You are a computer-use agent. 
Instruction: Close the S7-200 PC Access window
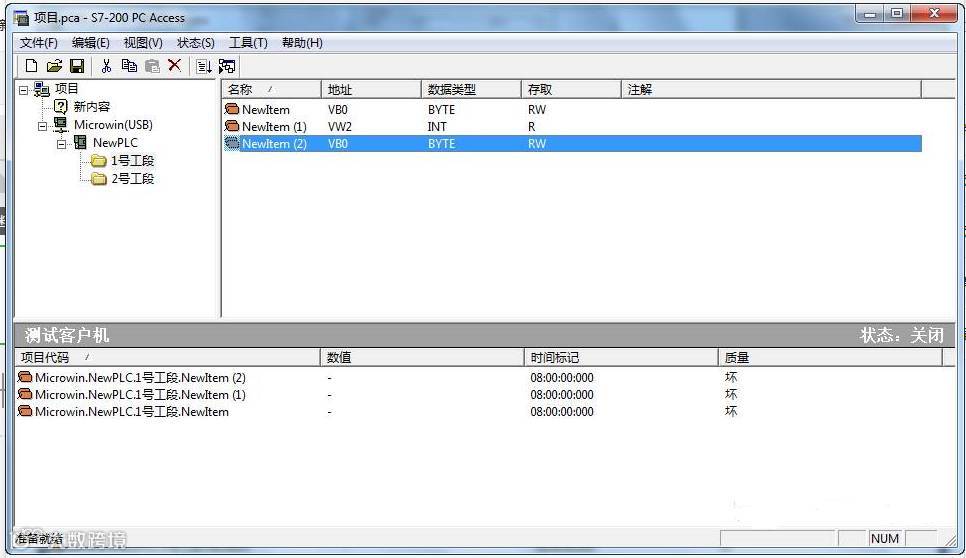tap(934, 14)
